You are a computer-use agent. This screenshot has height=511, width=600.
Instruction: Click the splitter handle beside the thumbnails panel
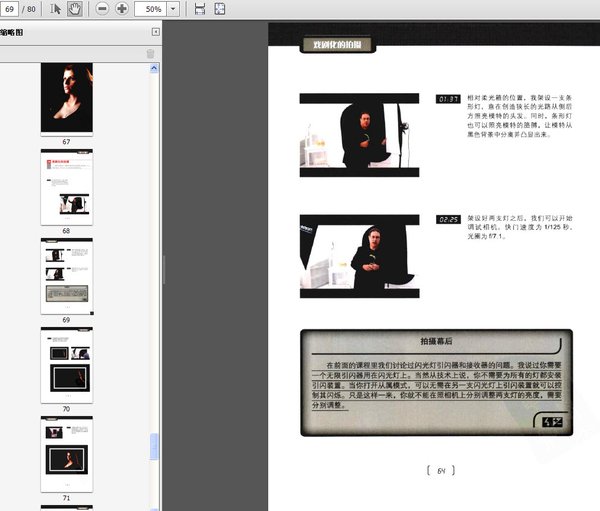[164, 269]
